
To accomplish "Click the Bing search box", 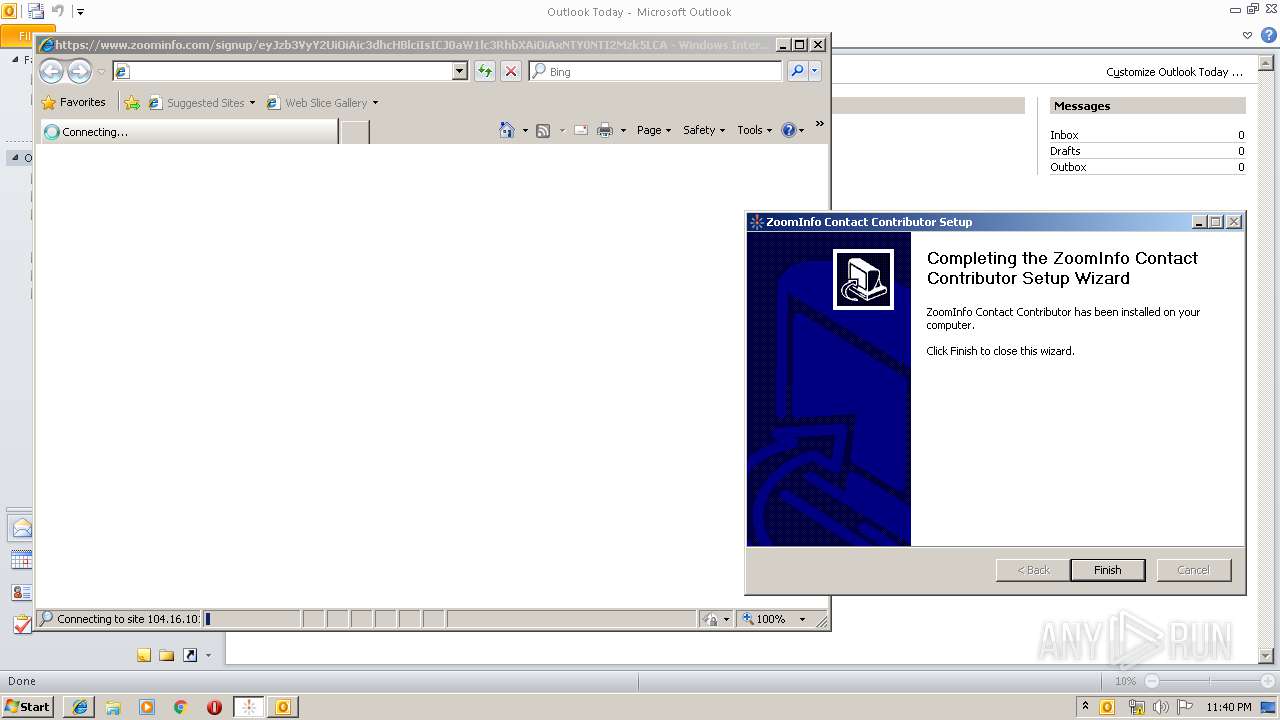I will (x=656, y=71).
